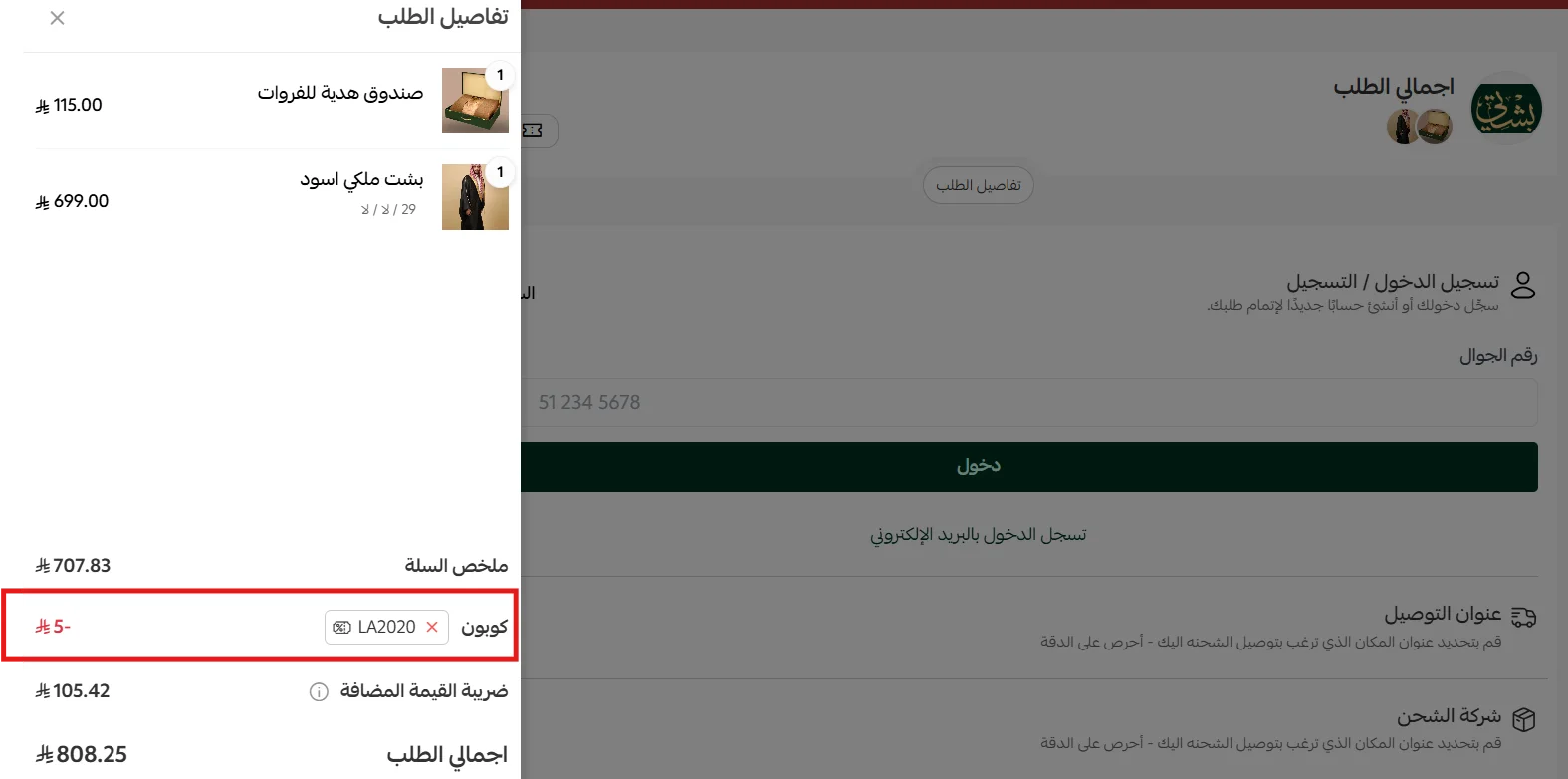Click the package box icon by شركة الشحن
This screenshot has height=779, width=1568.
pos(1524,718)
